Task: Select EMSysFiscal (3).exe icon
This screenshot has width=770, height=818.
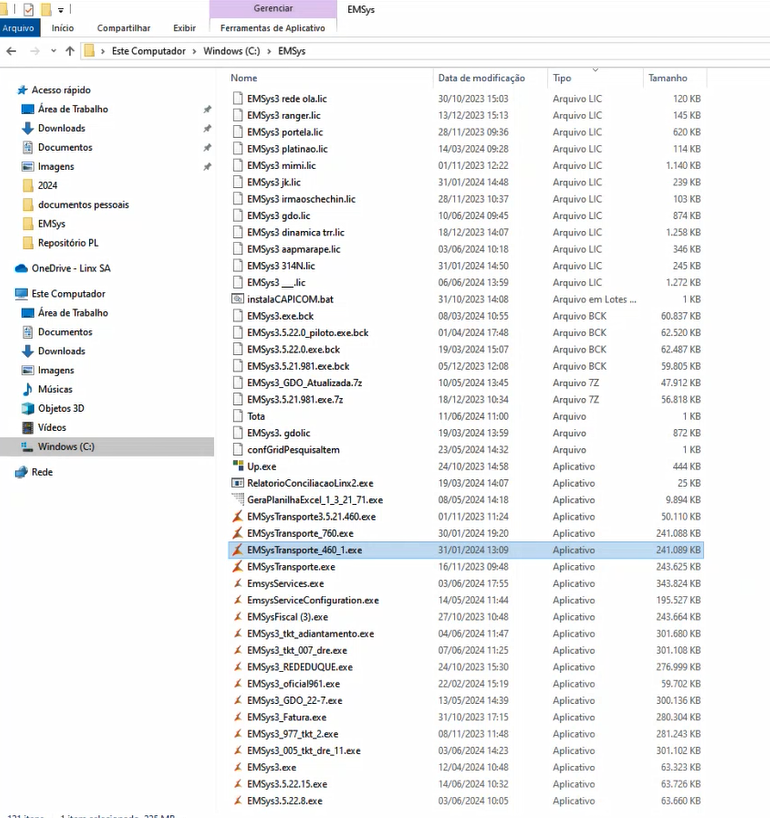Action: pyautogui.click(x=238, y=617)
